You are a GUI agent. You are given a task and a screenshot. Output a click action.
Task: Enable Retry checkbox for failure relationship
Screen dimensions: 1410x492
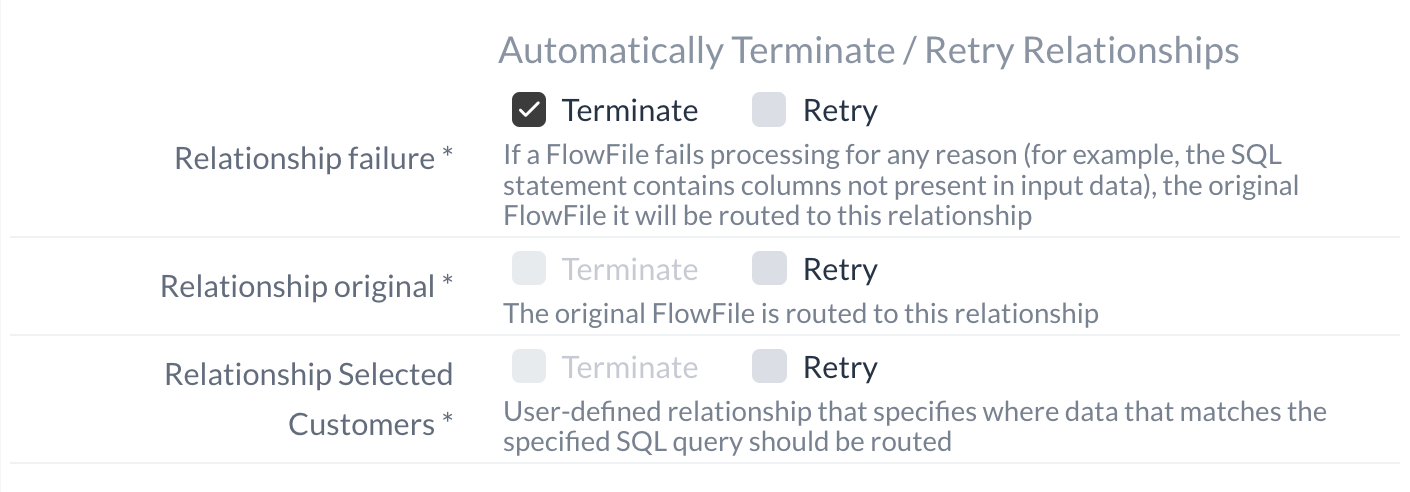769,110
